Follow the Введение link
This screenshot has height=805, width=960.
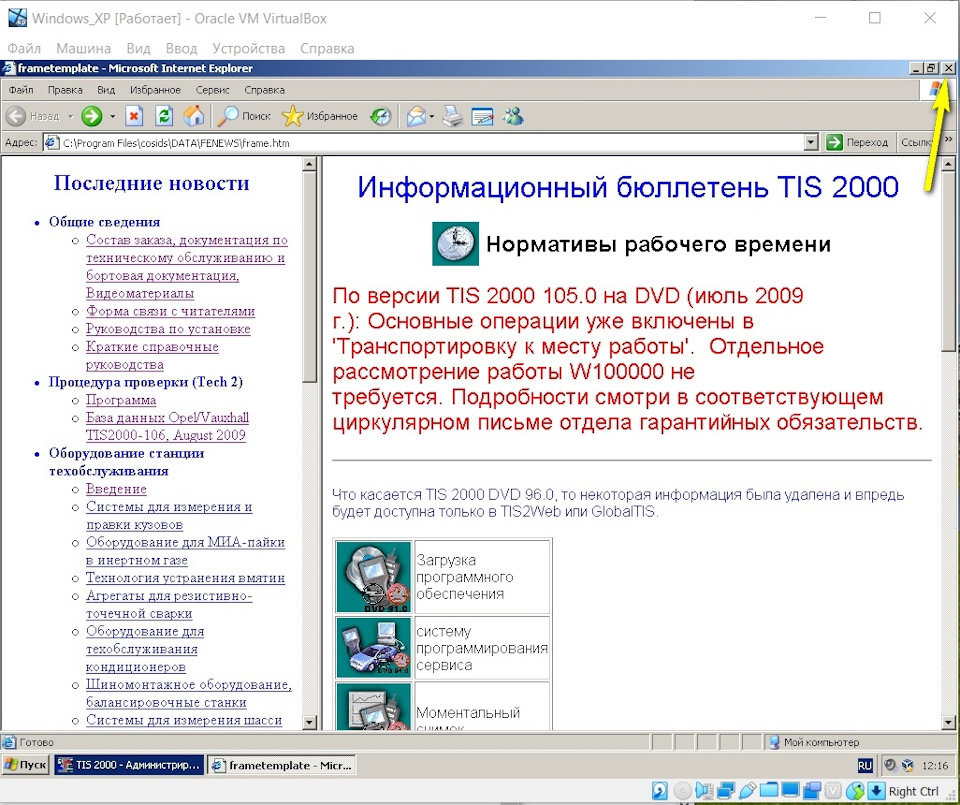(116, 489)
